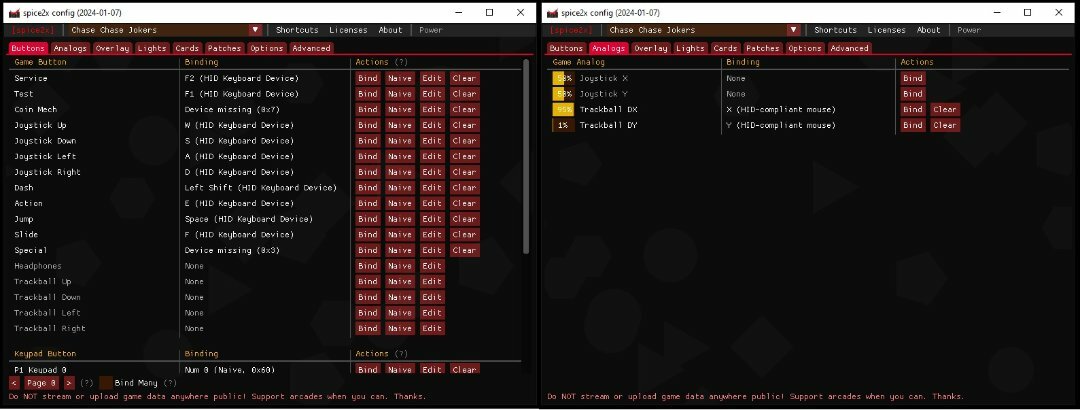The image size is (1080, 410).
Task: Click the help marker next to Bind Many
Action: point(169,382)
